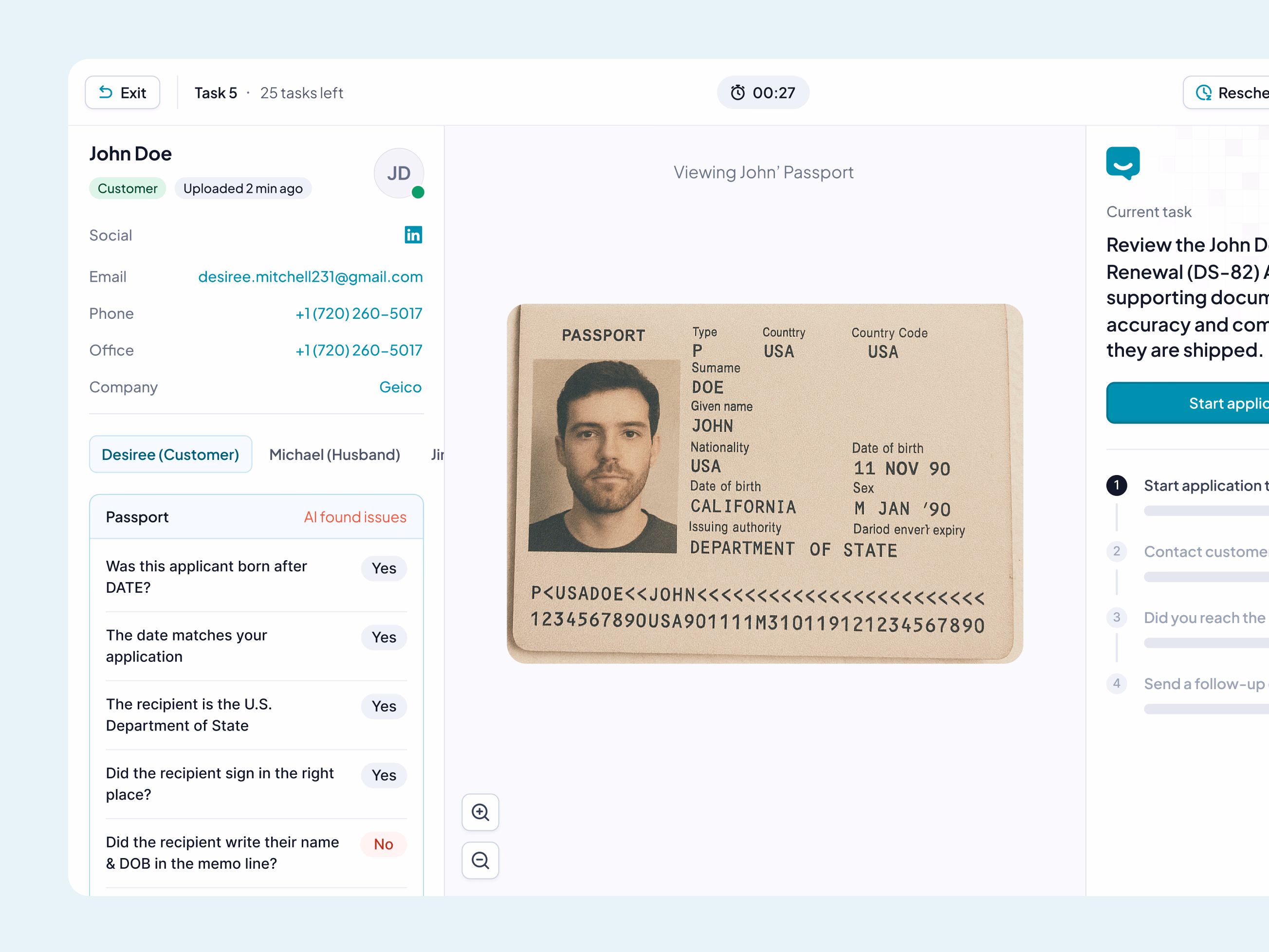Viewport: 1269px width, 952px height.
Task: Click the Passport section header
Action: pyautogui.click(x=257, y=517)
